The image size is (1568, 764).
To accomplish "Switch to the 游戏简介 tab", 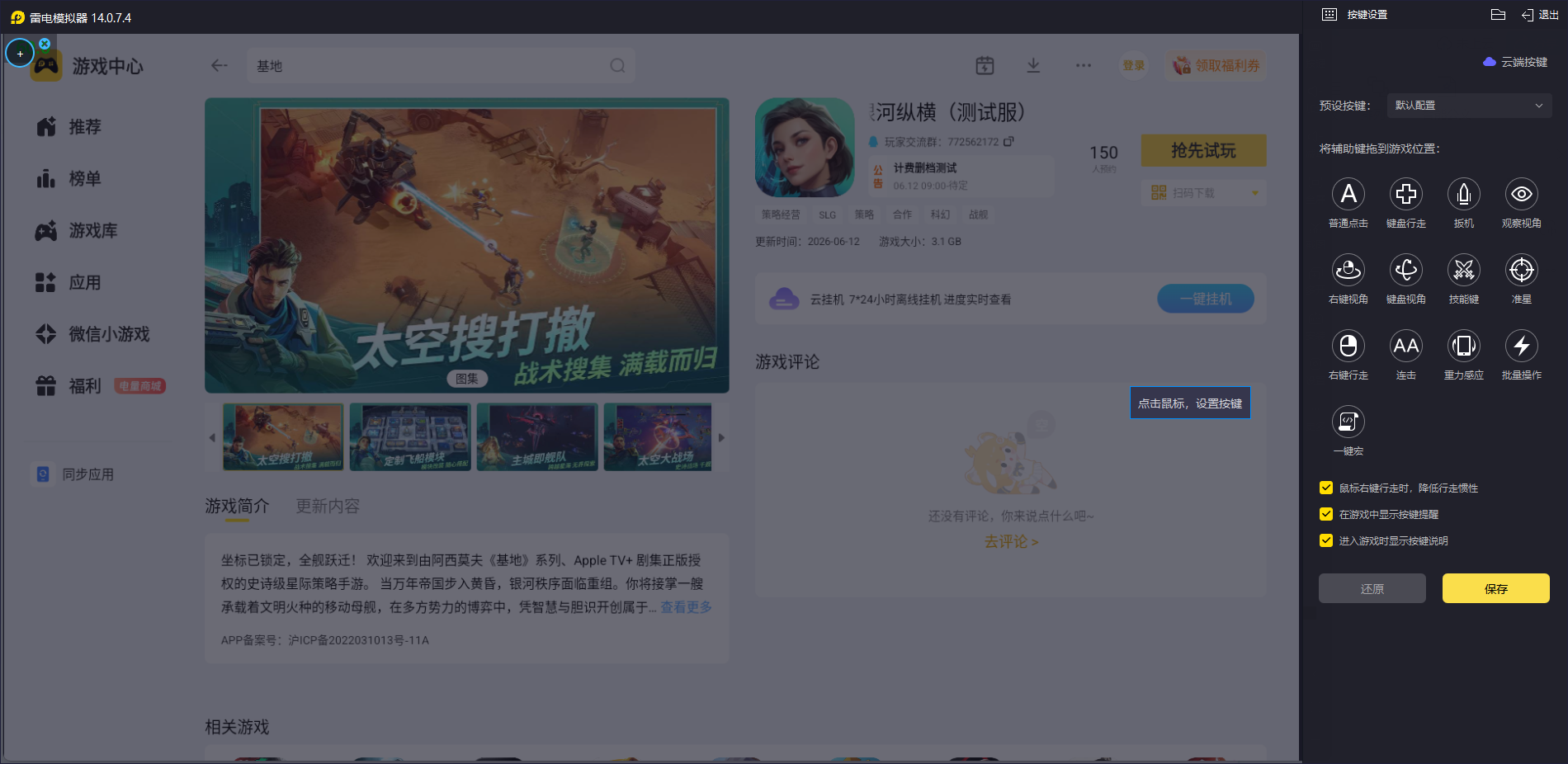I will [237, 506].
